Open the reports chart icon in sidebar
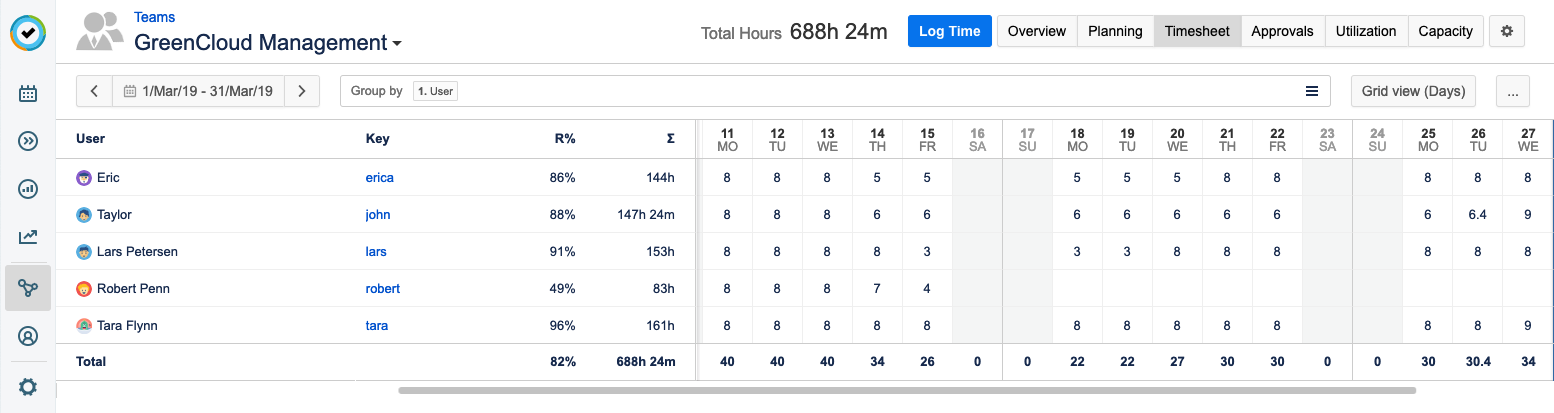Screen dimensions: 1554x413 tap(28, 189)
